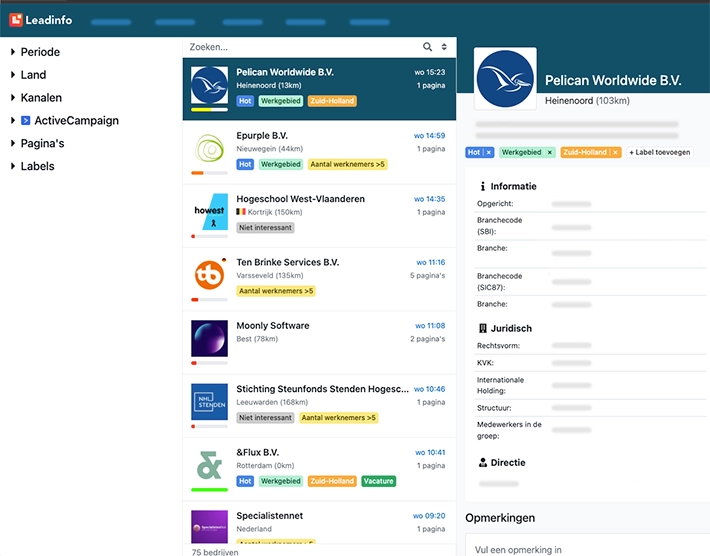The width and height of the screenshot is (710, 556).
Task: Open Epurple B.V. company name
Action: (262, 136)
